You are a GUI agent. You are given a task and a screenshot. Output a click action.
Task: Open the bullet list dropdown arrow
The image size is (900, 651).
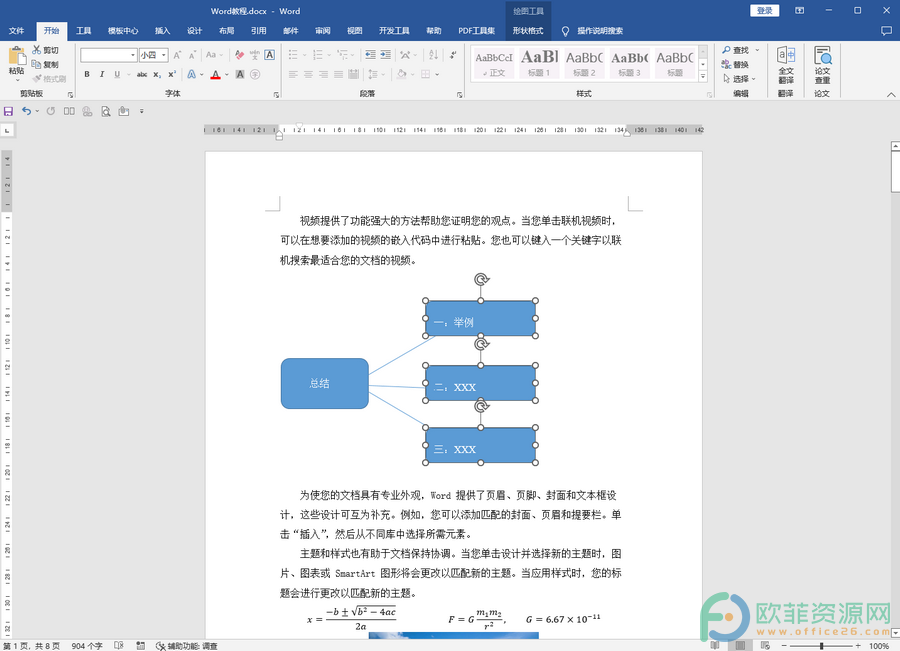pyautogui.click(x=304, y=55)
